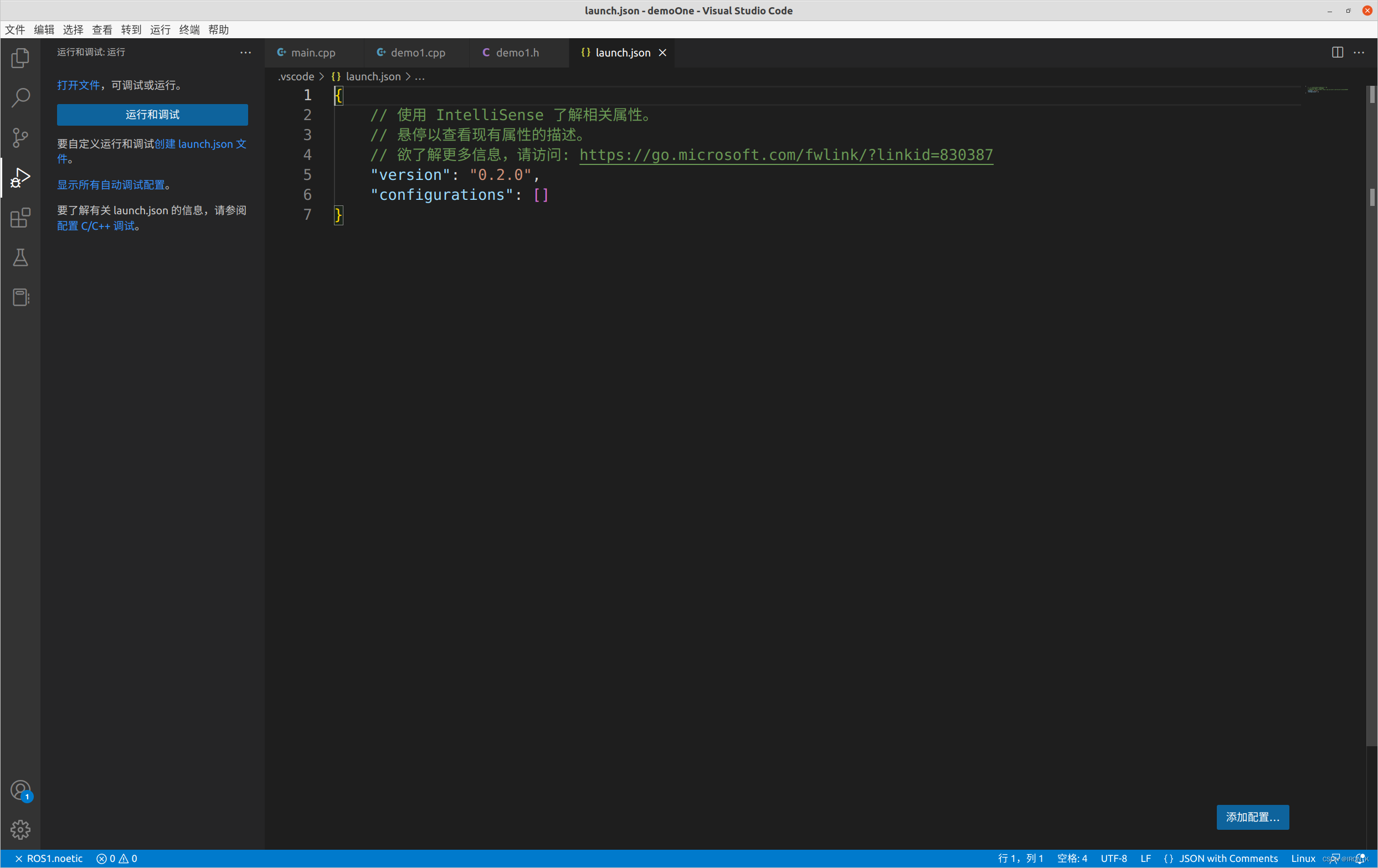1378x868 pixels.
Task: Select the .vscode breadcrumb segment
Action: point(296,76)
